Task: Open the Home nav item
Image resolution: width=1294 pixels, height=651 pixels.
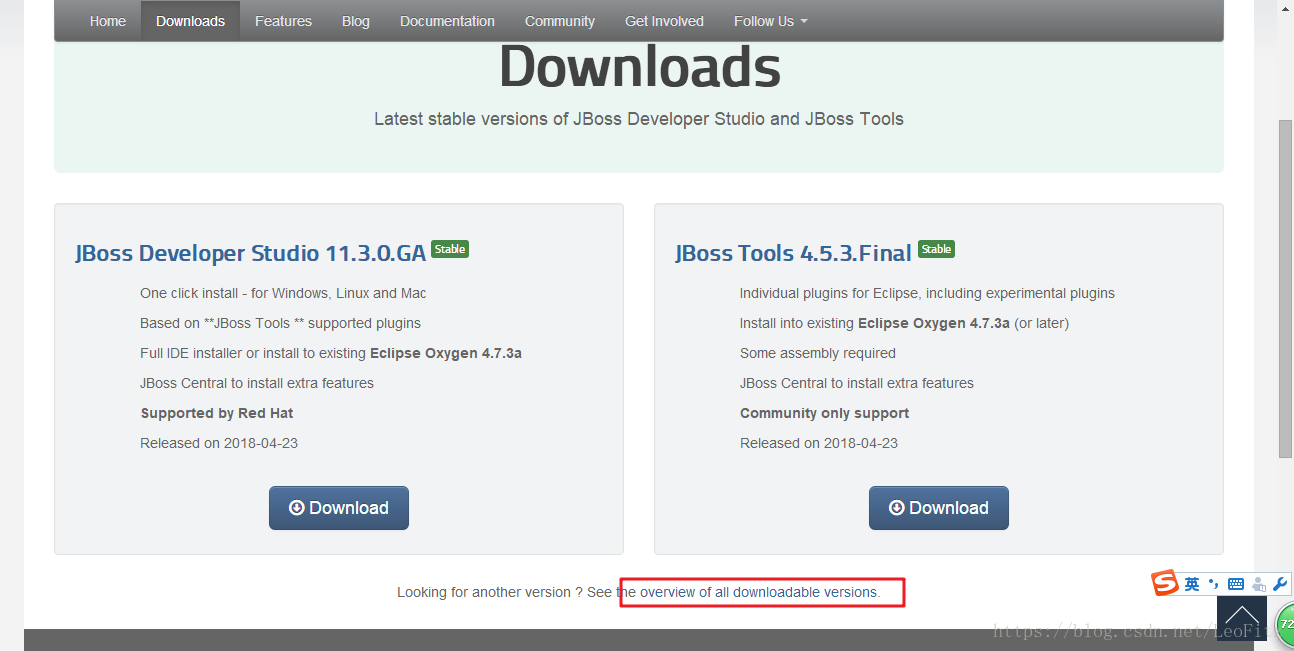Action: pos(108,21)
